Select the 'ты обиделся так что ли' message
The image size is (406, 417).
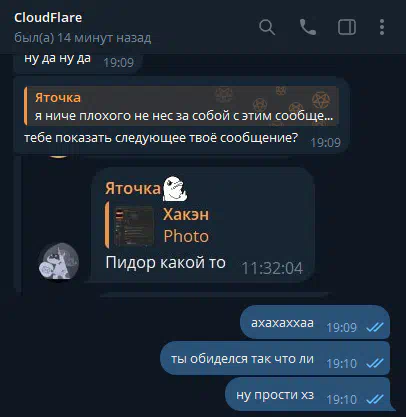click(x=275, y=358)
